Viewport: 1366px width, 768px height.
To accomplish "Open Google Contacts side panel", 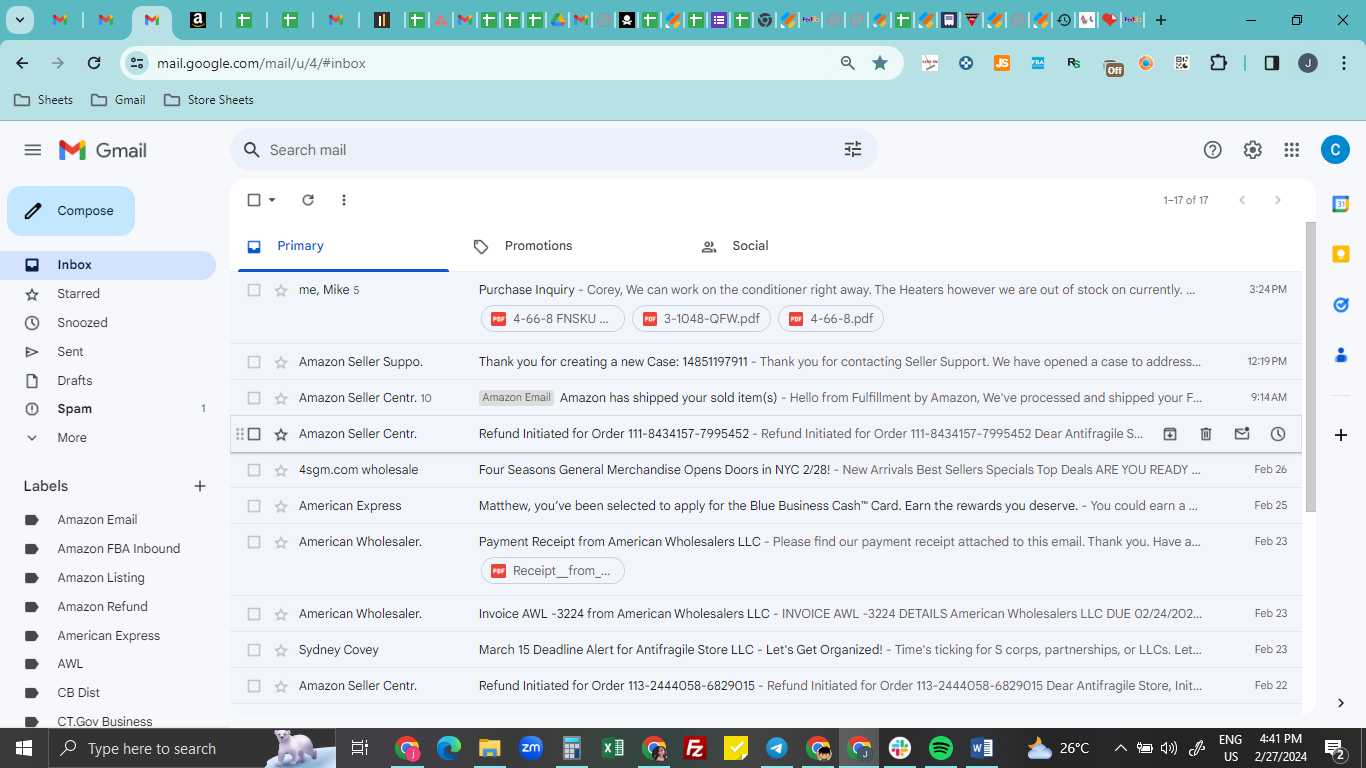I will 1341,354.
